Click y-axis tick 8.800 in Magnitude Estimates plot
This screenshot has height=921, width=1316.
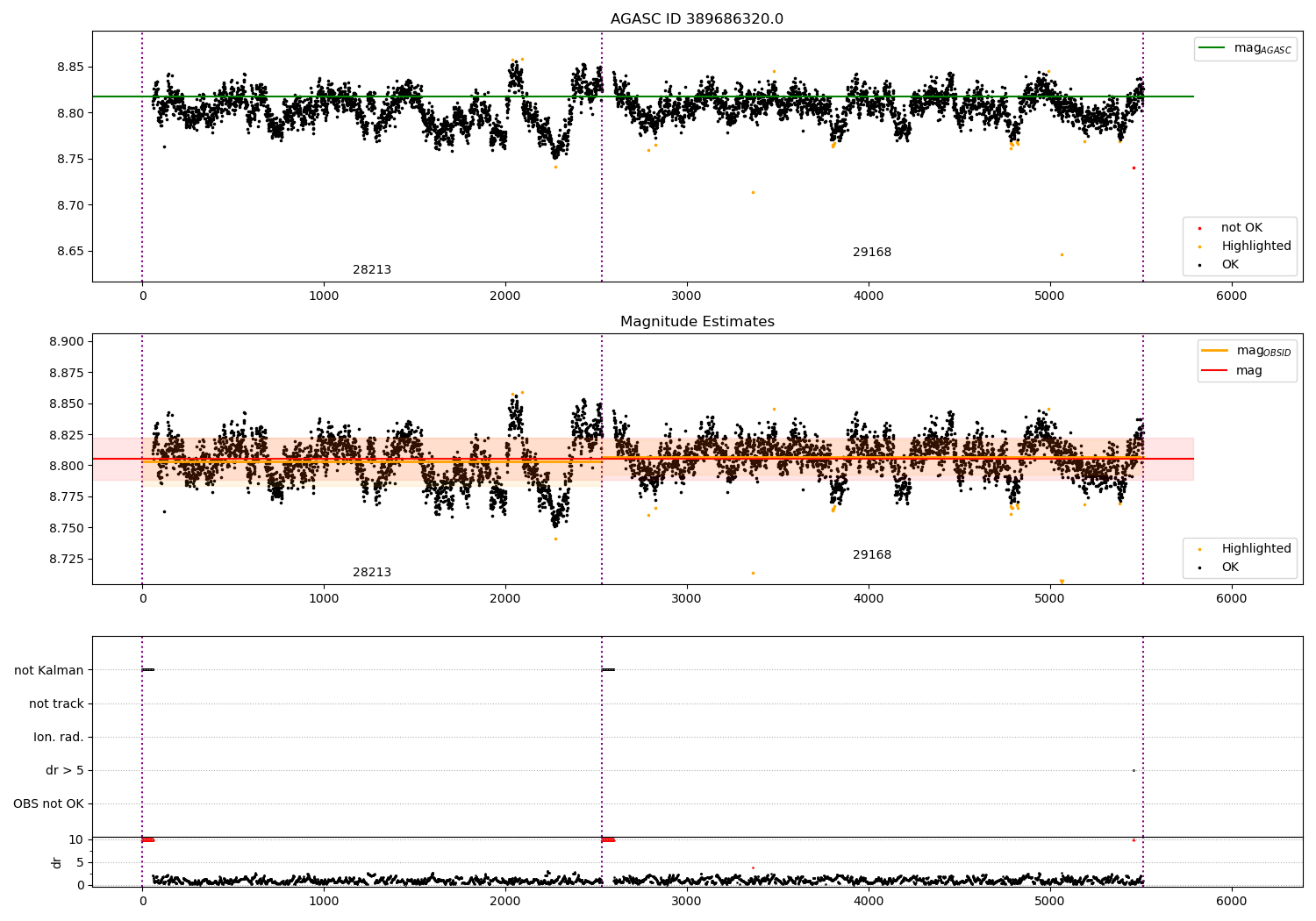tap(67, 466)
